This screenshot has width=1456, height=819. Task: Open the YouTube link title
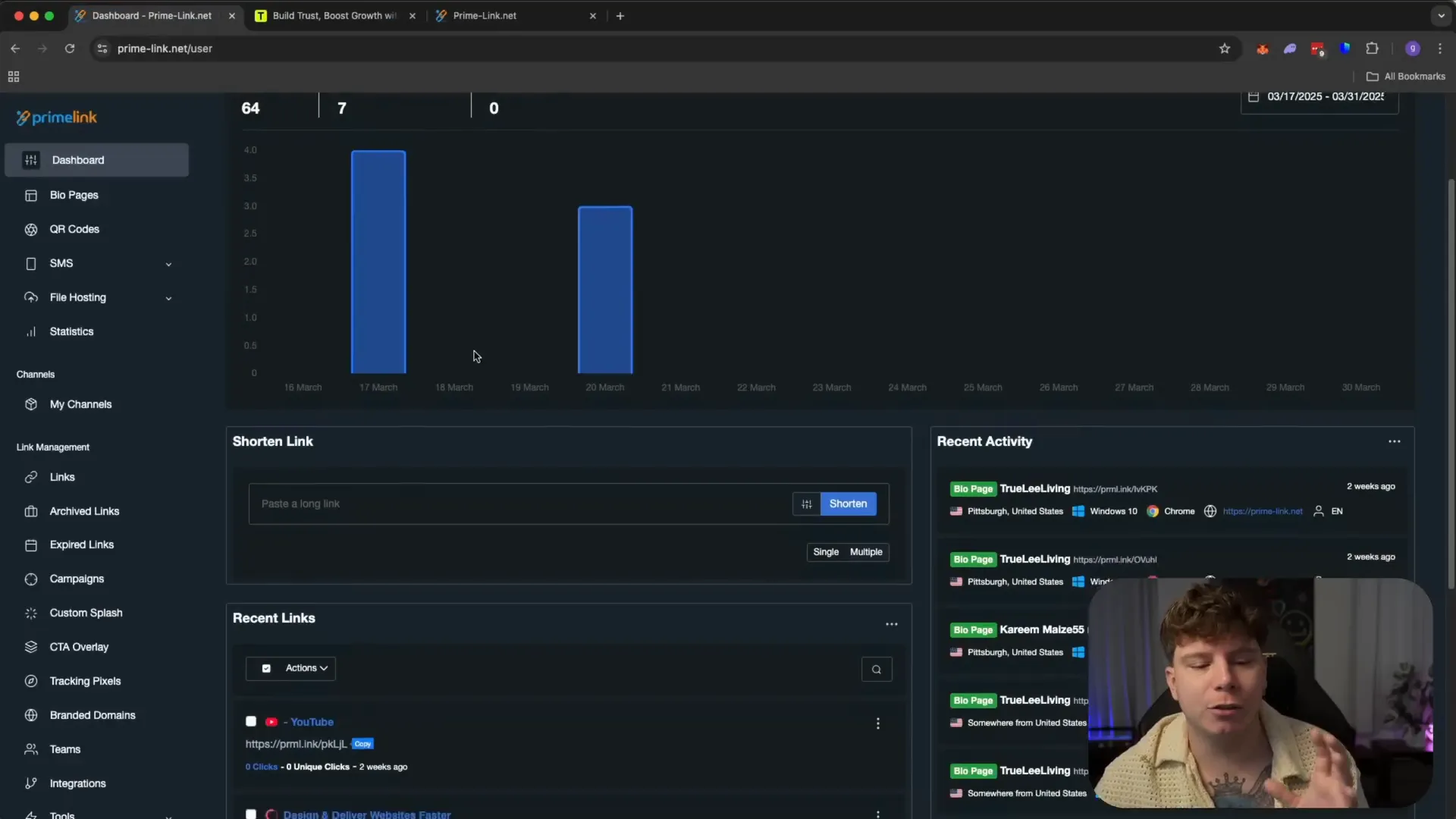point(312,723)
